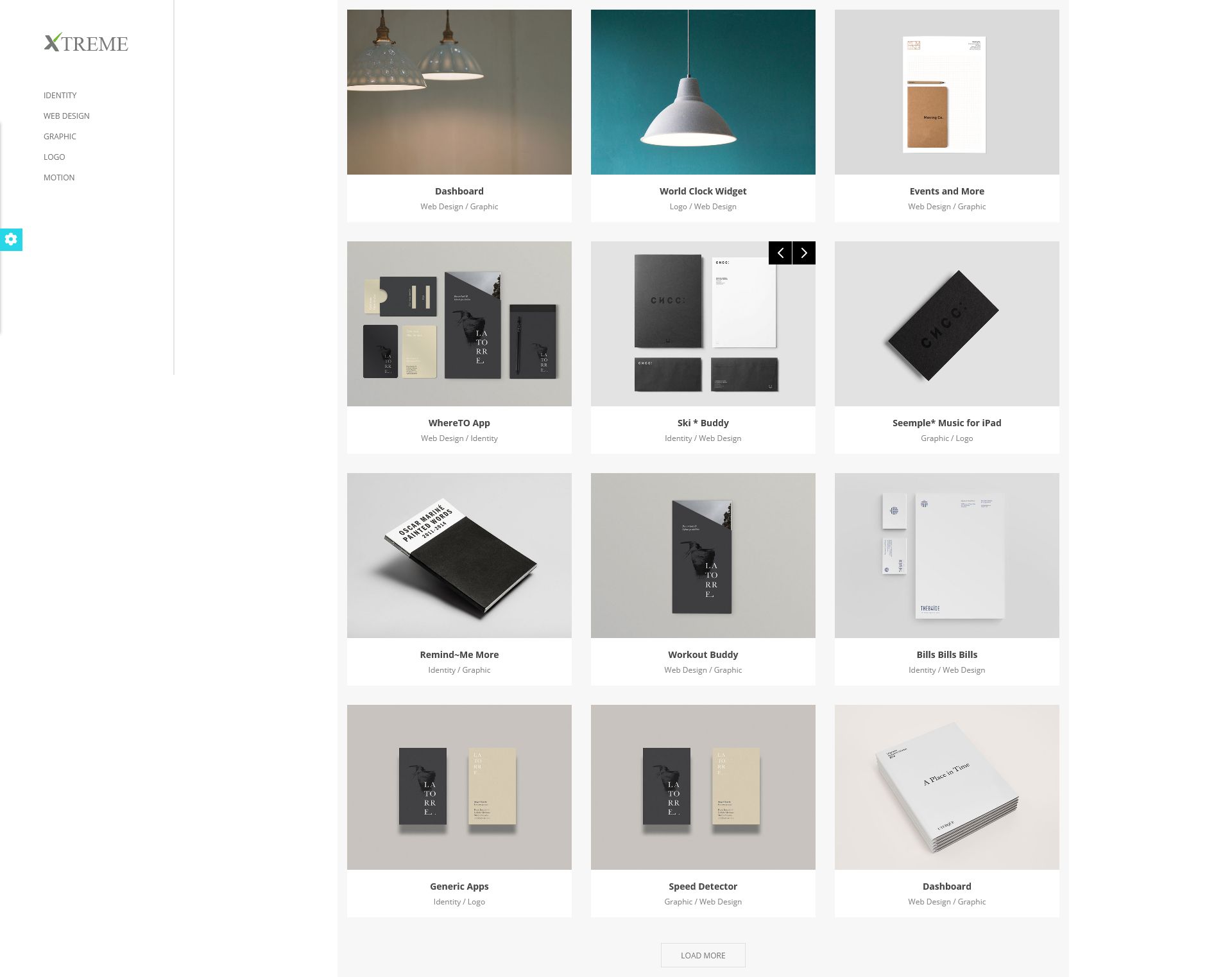The image size is (1232, 977).
Task: Open the Remind~Me More book thumbnail
Action: [x=459, y=555]
